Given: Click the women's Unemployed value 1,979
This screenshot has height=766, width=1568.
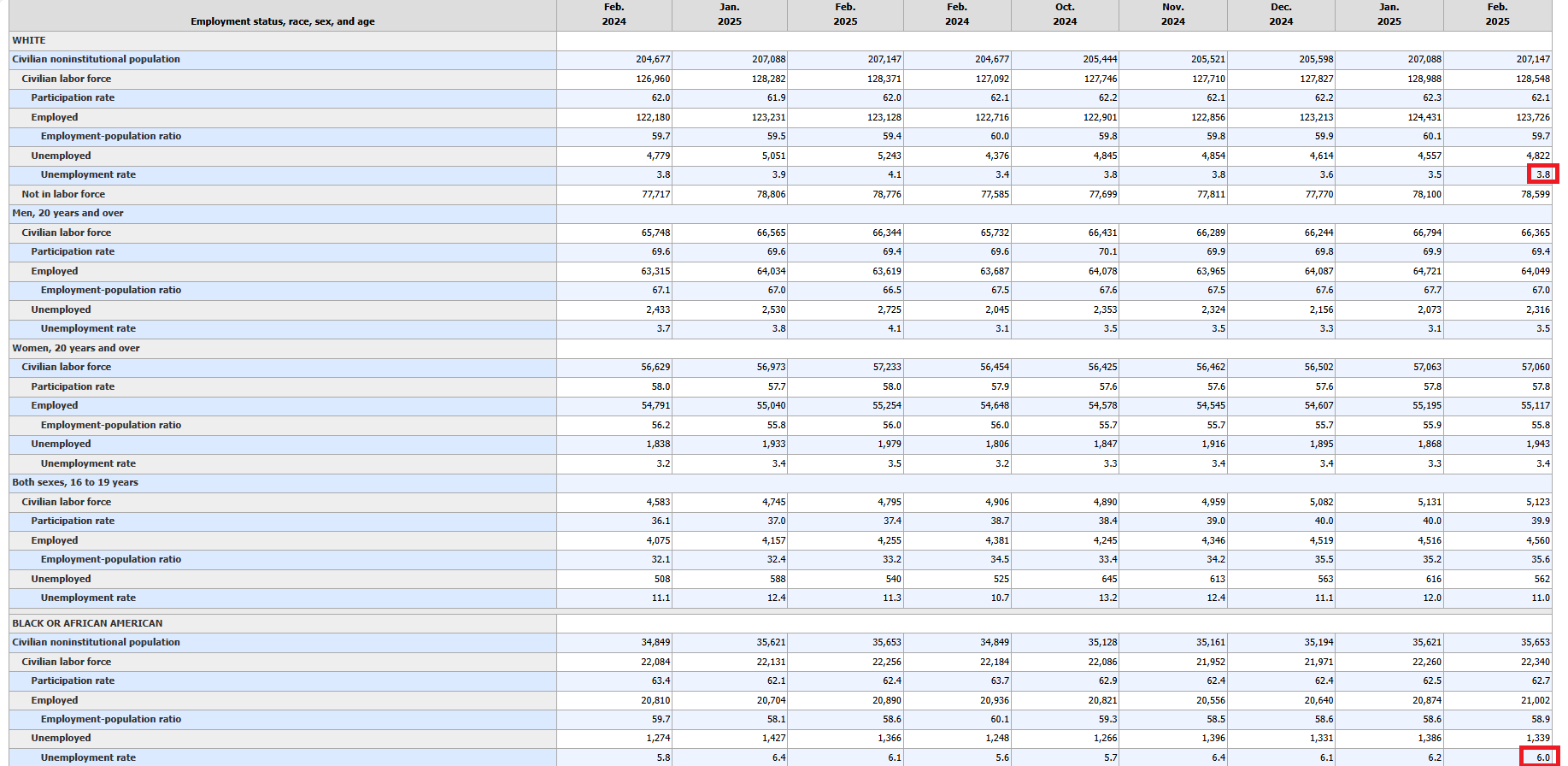Looking at the screenshot, I should click(x=890, y=444).
